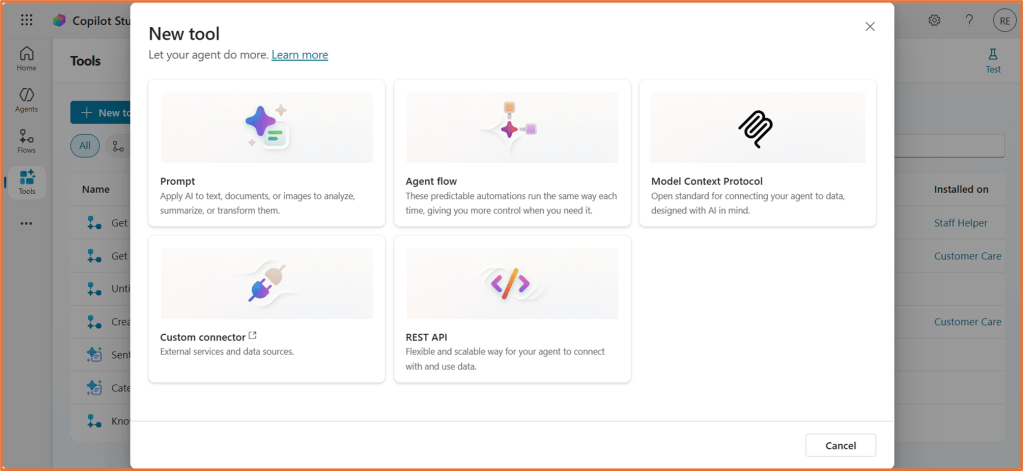
Task: Open Flows from the left sidebar
Action: [26, 141]
